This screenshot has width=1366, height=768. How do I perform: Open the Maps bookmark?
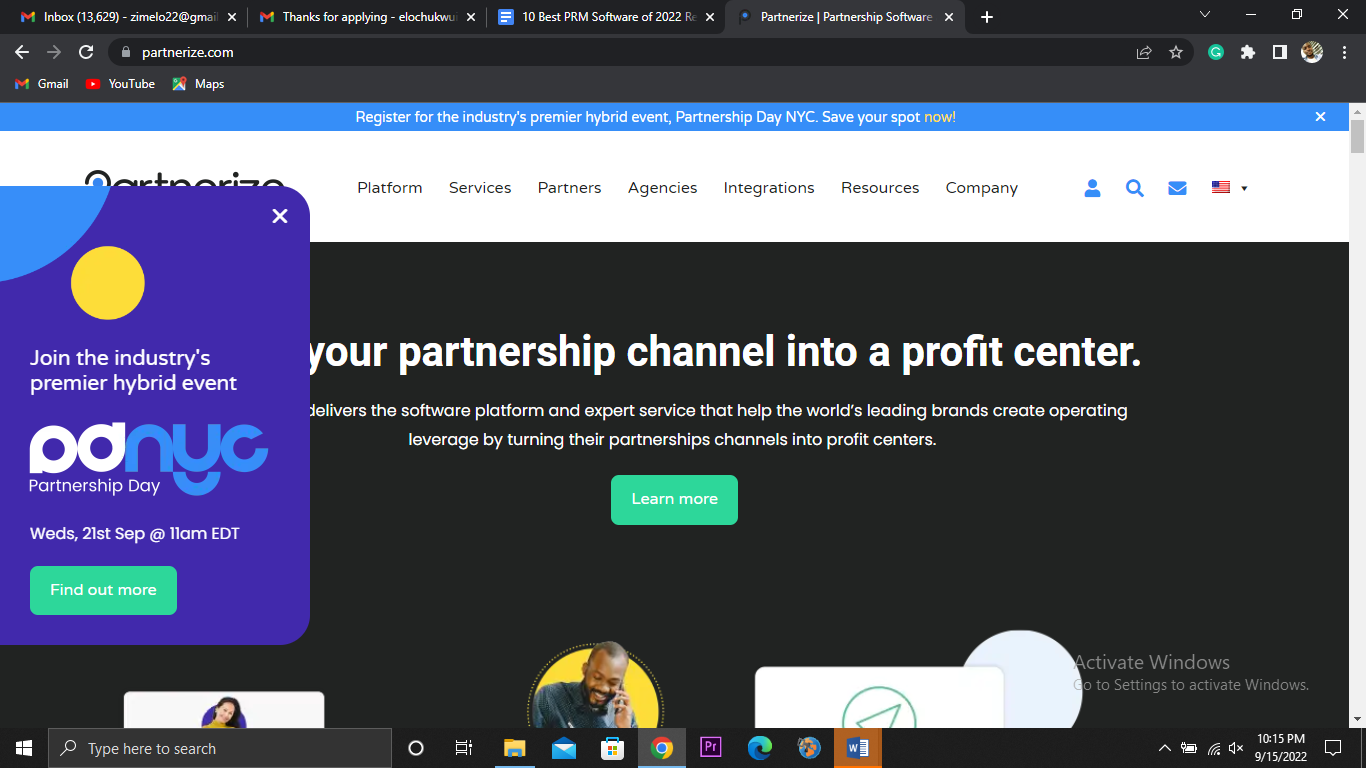pyautogui.click(x=198, y=84)
